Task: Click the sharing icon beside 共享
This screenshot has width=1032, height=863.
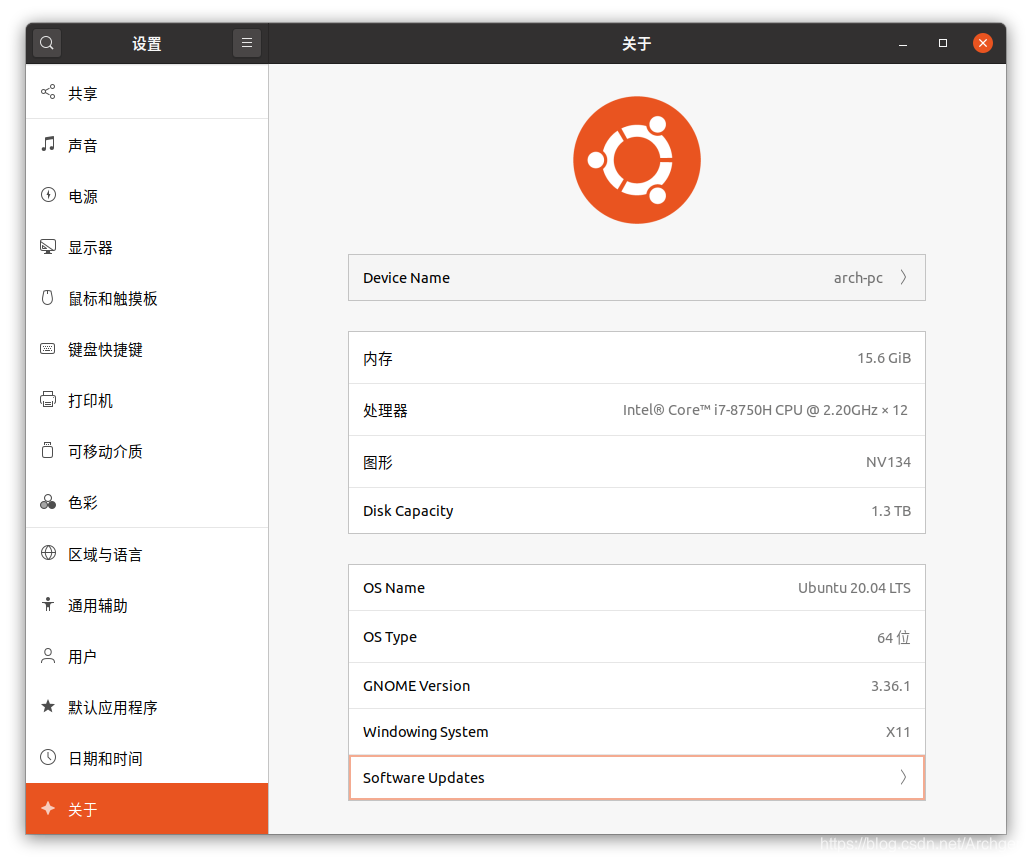Action: click(x=48, y=92)
